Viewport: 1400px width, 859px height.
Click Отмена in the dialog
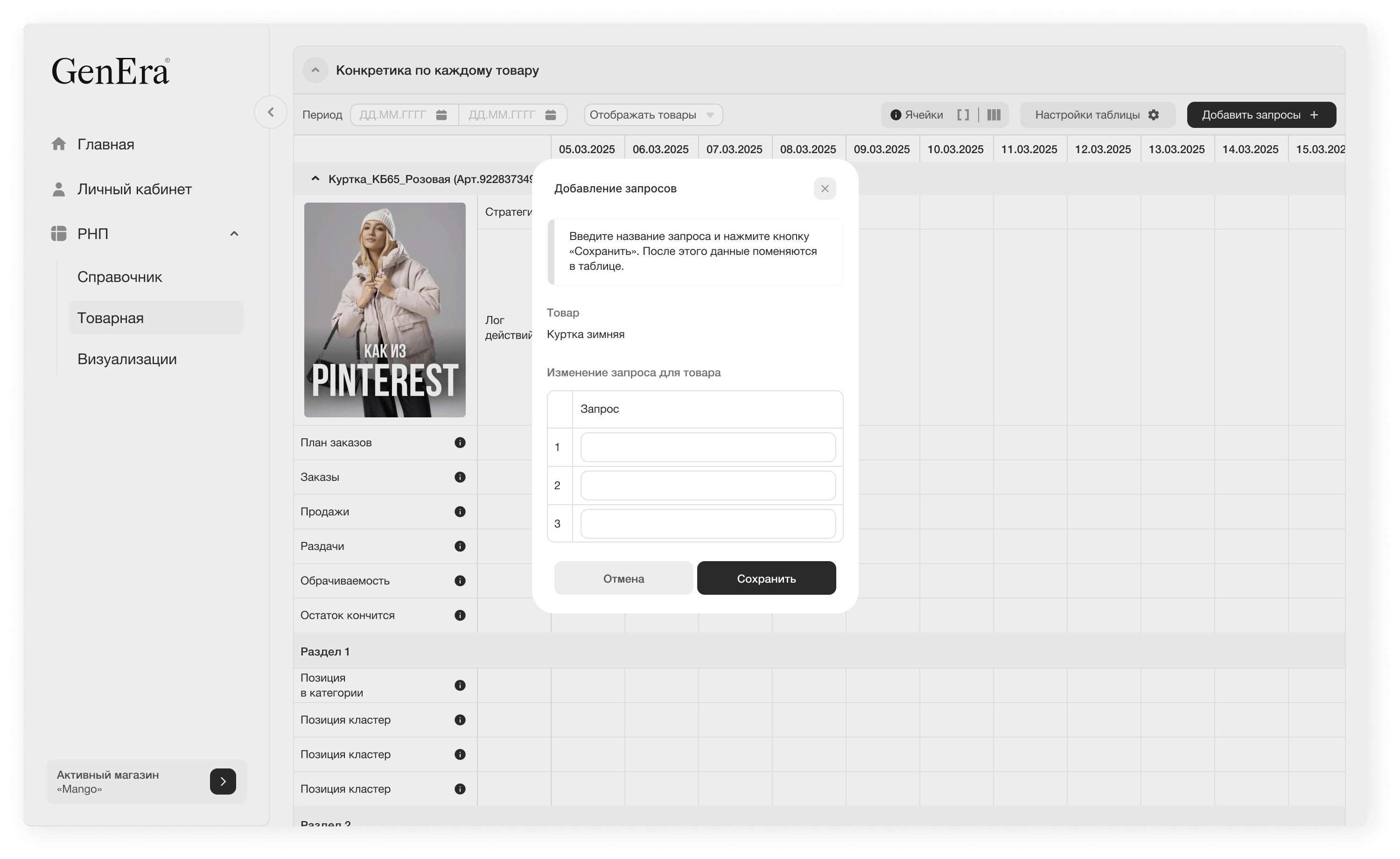click(x=623, y=578)
